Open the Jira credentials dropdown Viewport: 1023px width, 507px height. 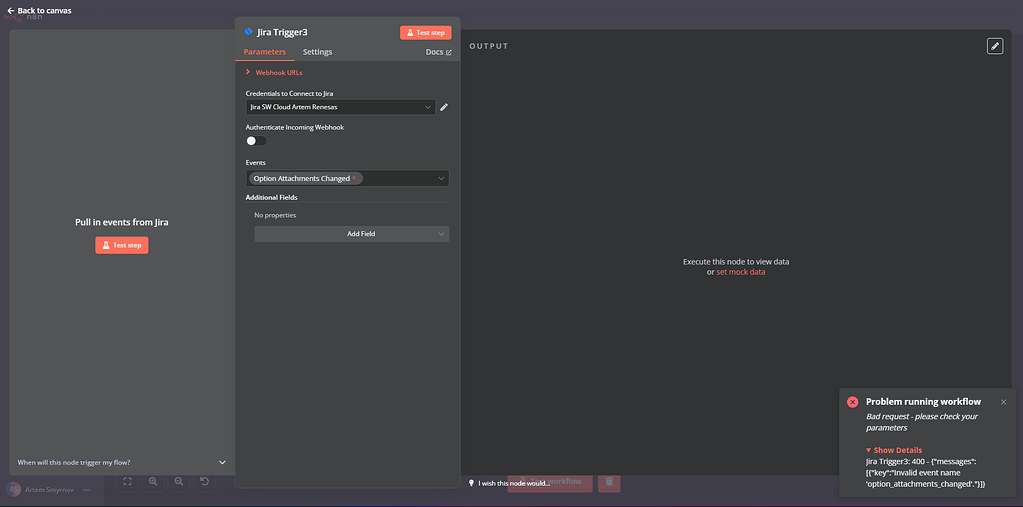click(x=428, y=107)
